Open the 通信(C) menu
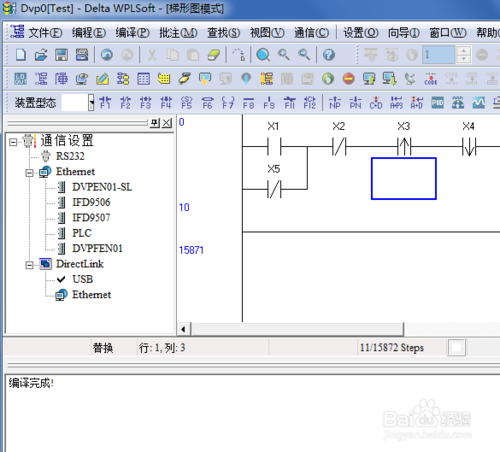 pyautogui.click(x=311, y=33)
